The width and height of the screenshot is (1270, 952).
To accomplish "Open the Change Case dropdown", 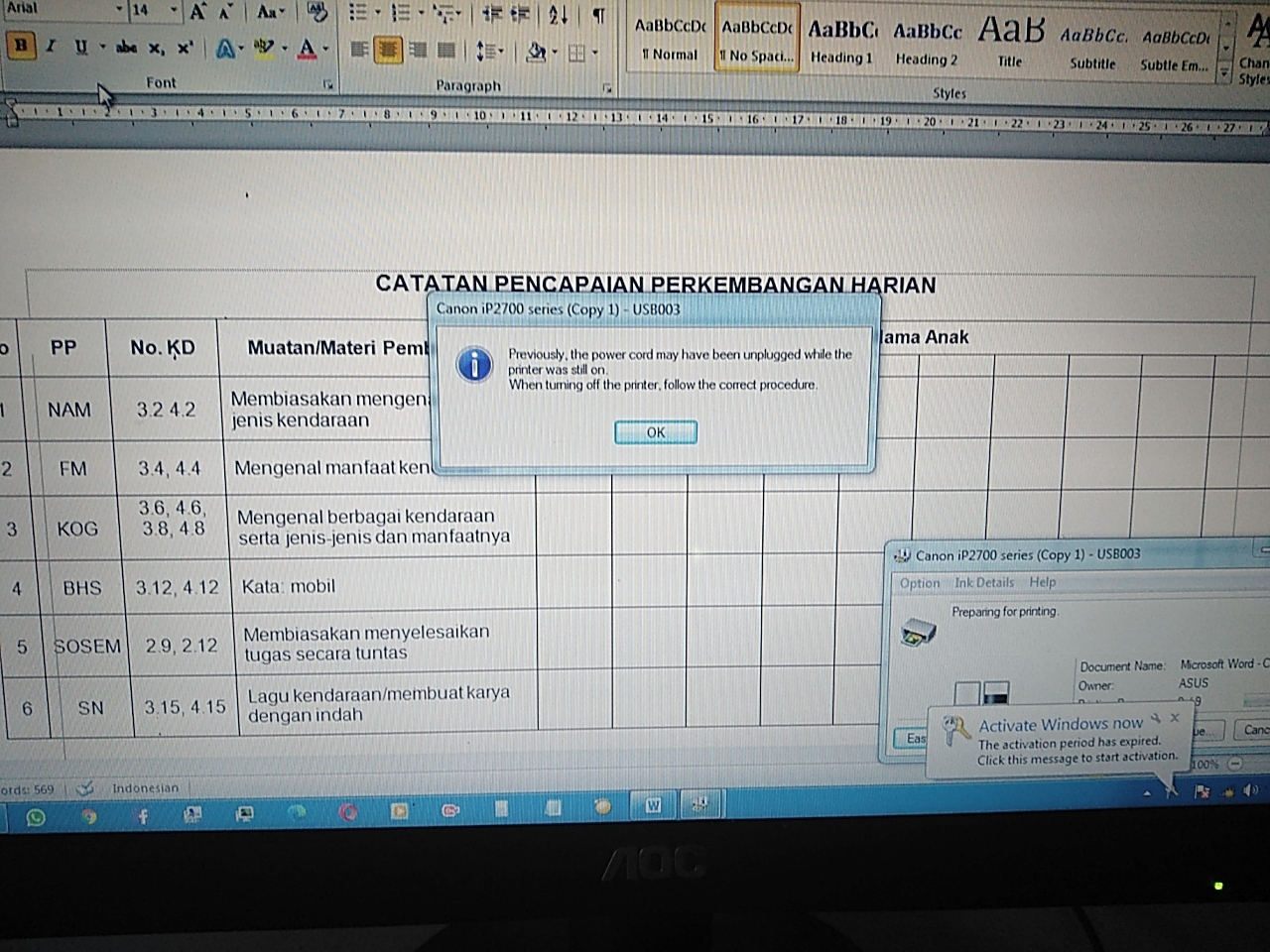I will (269, 12).
